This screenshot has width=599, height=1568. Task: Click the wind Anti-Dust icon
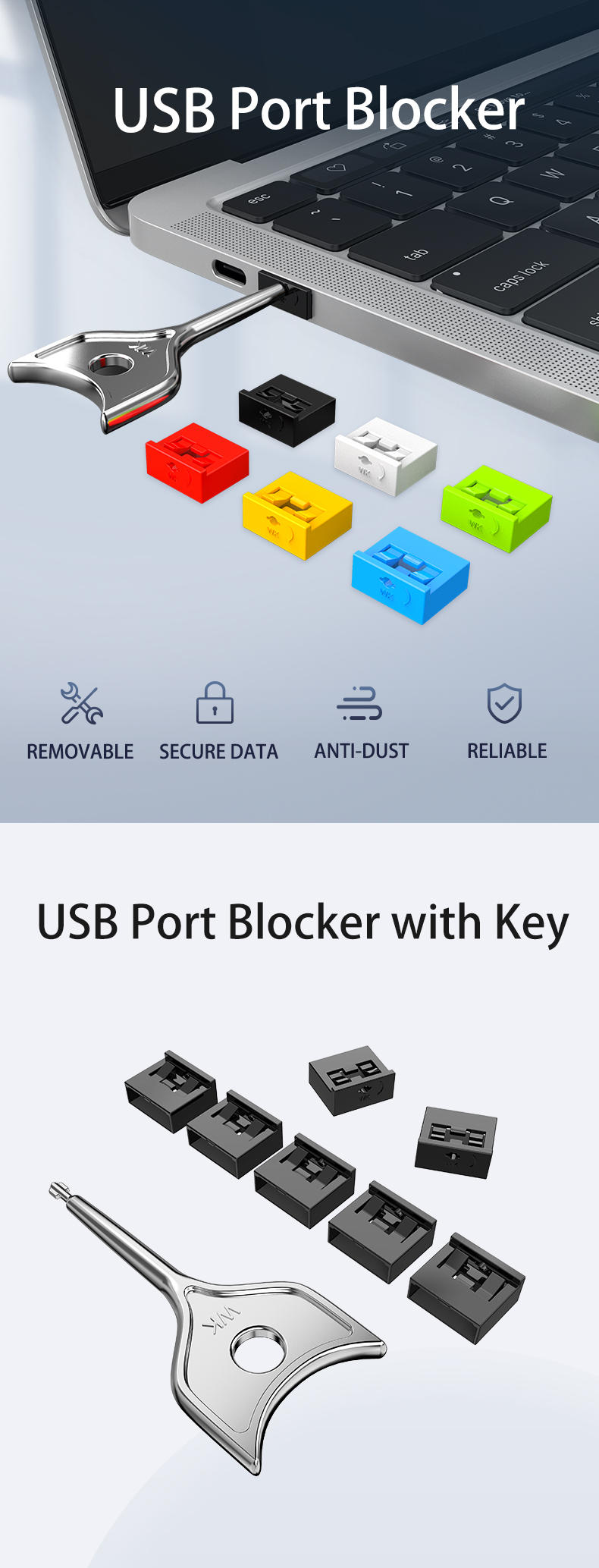click(359, 703)
